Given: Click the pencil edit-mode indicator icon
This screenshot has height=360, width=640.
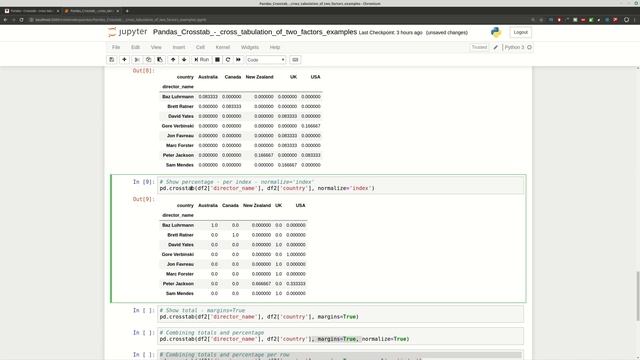Looking at the screenshot, I should click(496, 47).
